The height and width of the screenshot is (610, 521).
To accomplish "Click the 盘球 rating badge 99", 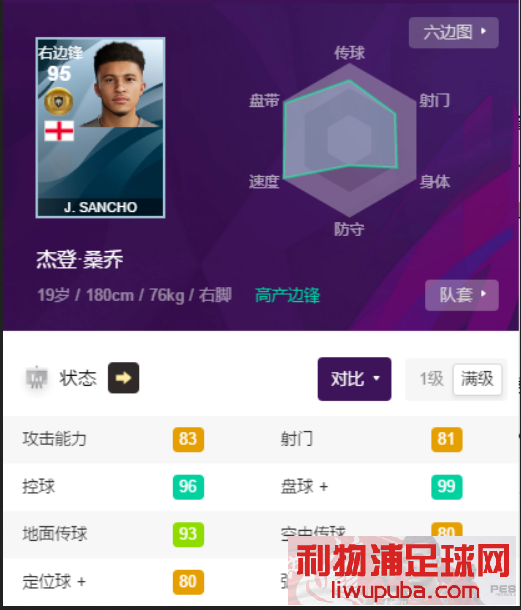I will tap(447, 487).
